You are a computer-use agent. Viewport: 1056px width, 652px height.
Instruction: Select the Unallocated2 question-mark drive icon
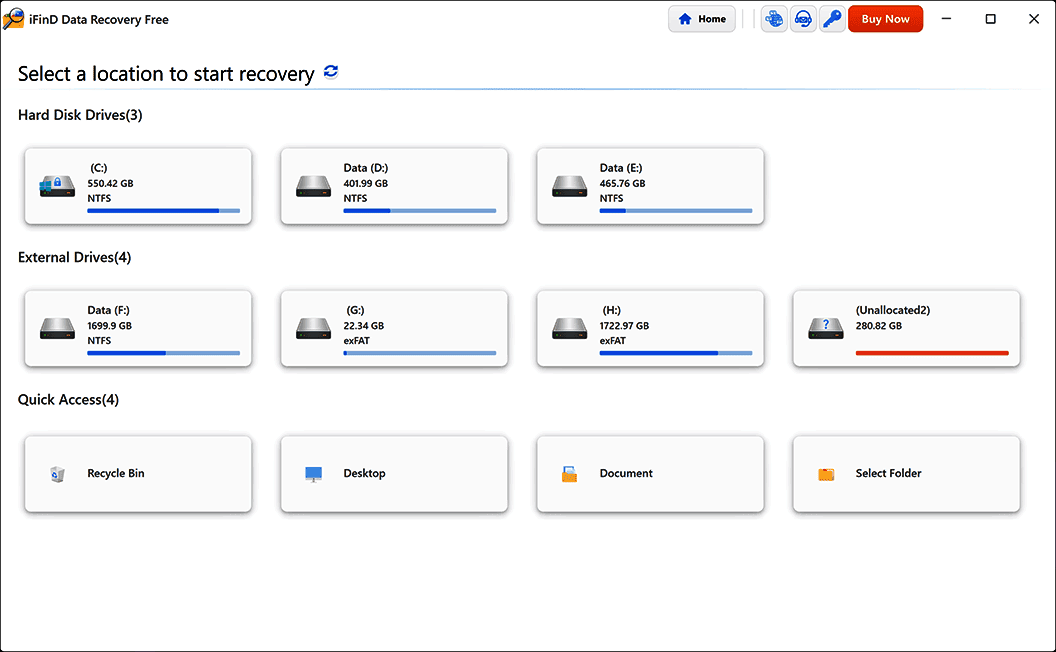tap(826, 329)
